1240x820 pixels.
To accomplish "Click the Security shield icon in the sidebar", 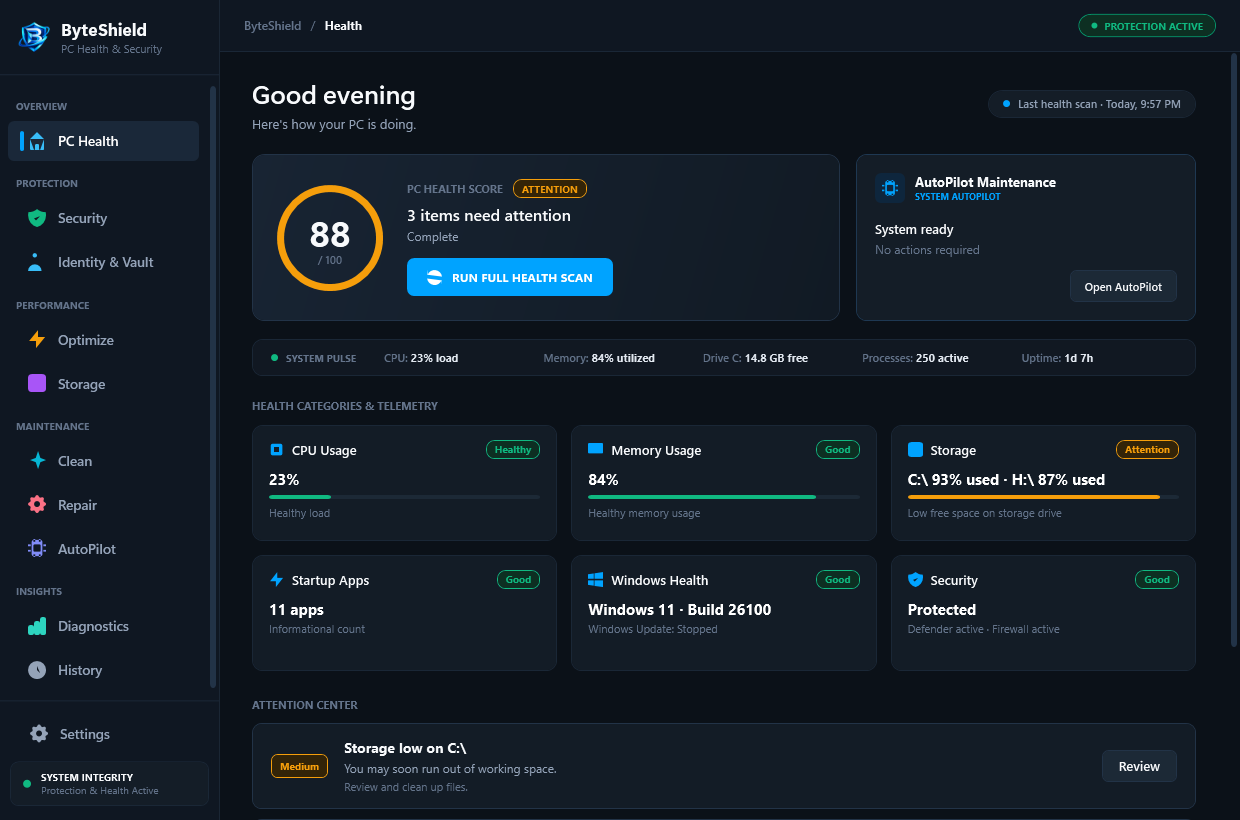I will pyautogui.click(x=37, y=218).
